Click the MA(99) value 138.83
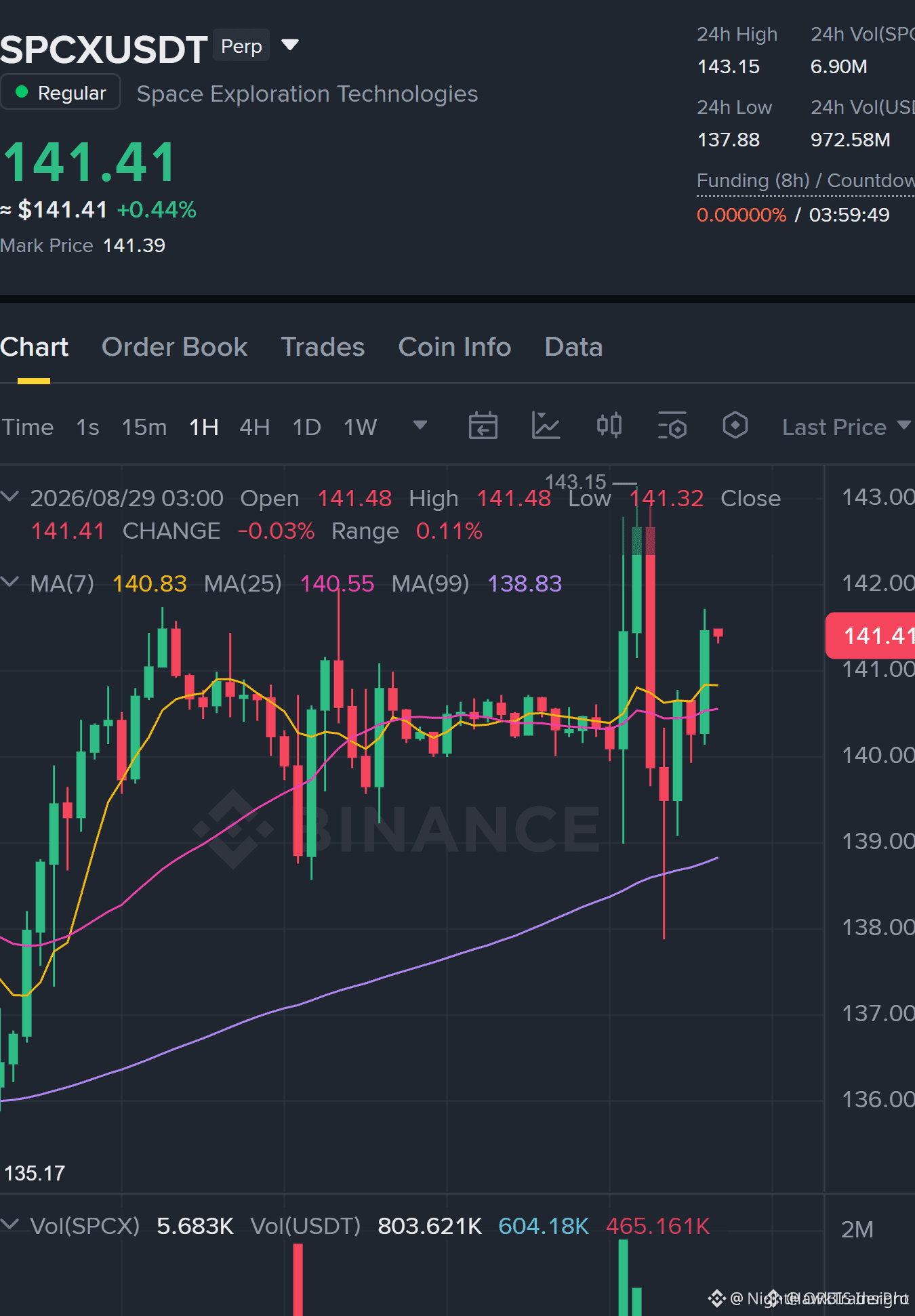 (x=525, y=583)
